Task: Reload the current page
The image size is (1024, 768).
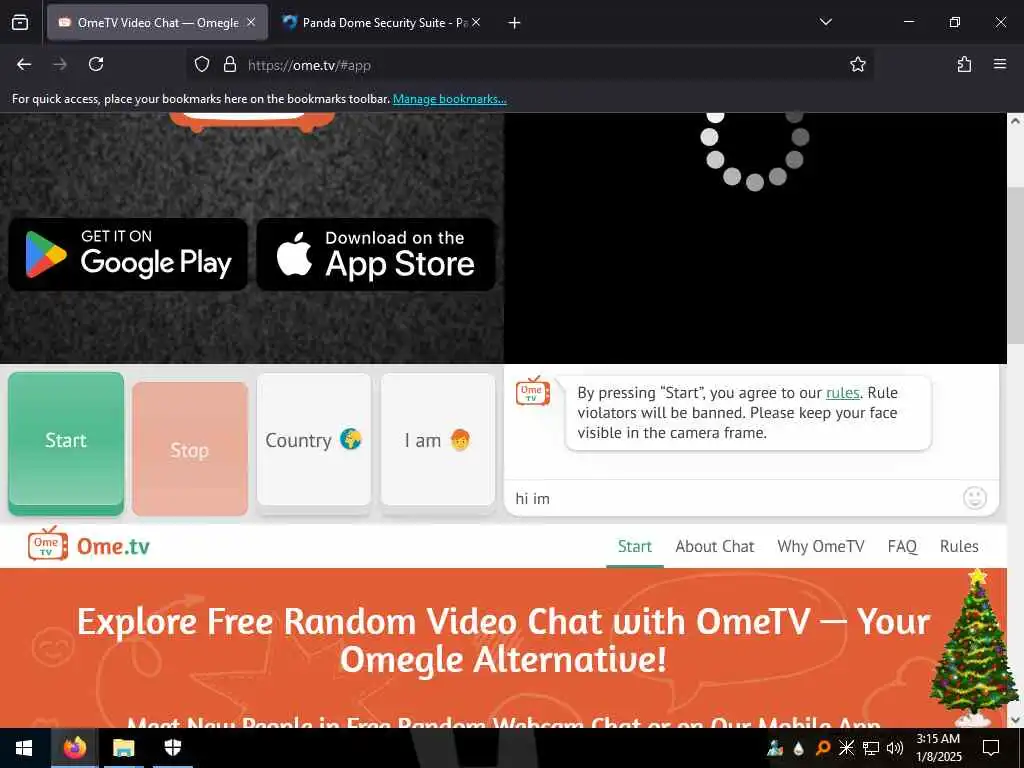Action: 96,64
